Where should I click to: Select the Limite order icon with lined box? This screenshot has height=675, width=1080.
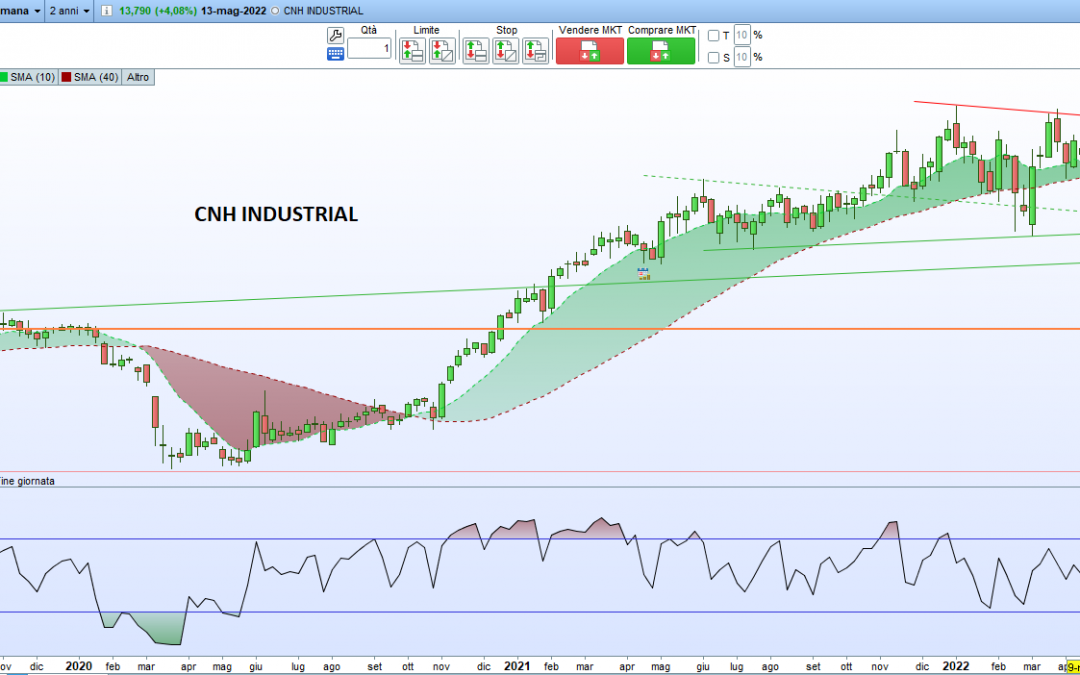[x=413, y=51]
